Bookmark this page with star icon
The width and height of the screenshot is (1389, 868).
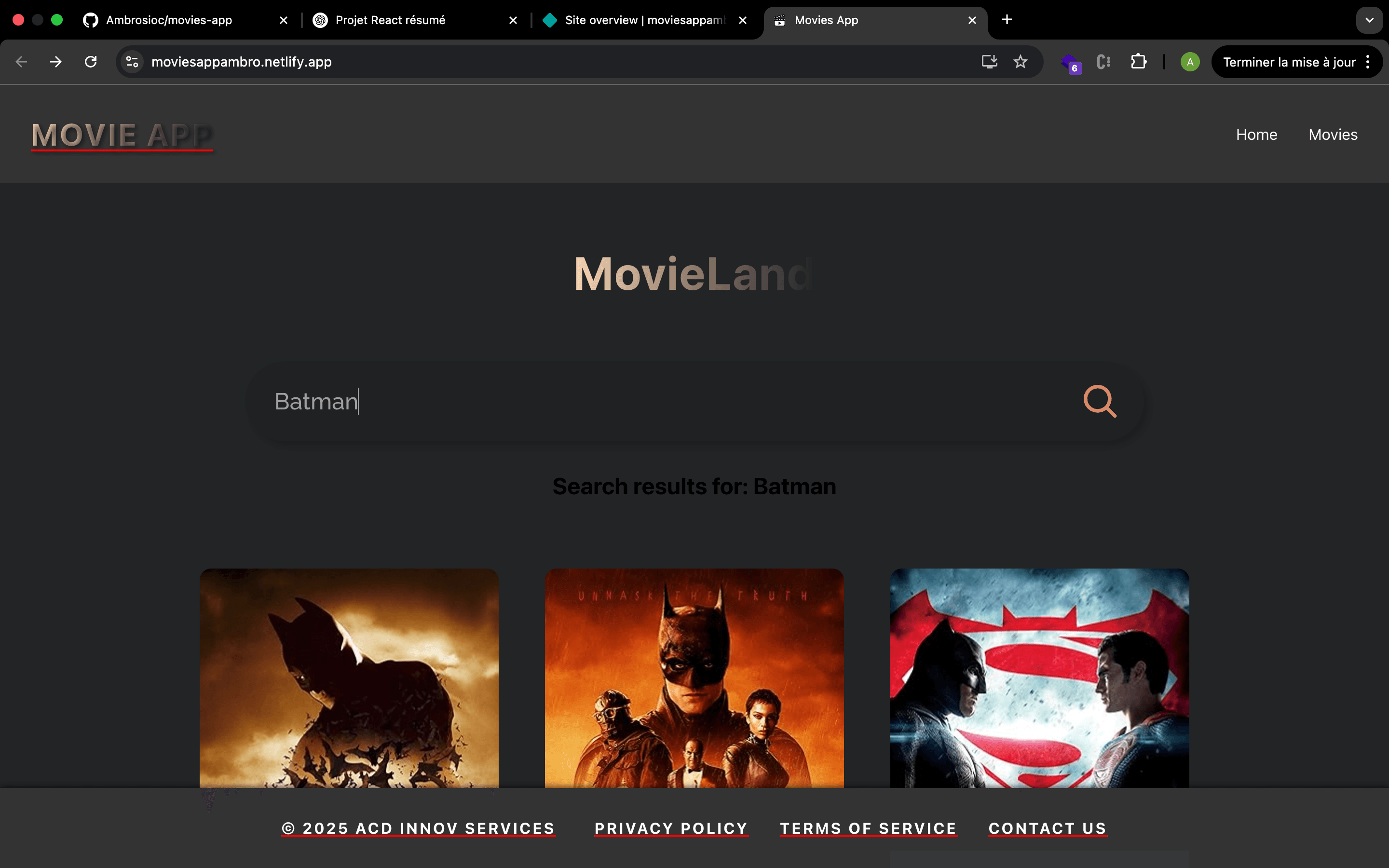[x=1020, y=62]
